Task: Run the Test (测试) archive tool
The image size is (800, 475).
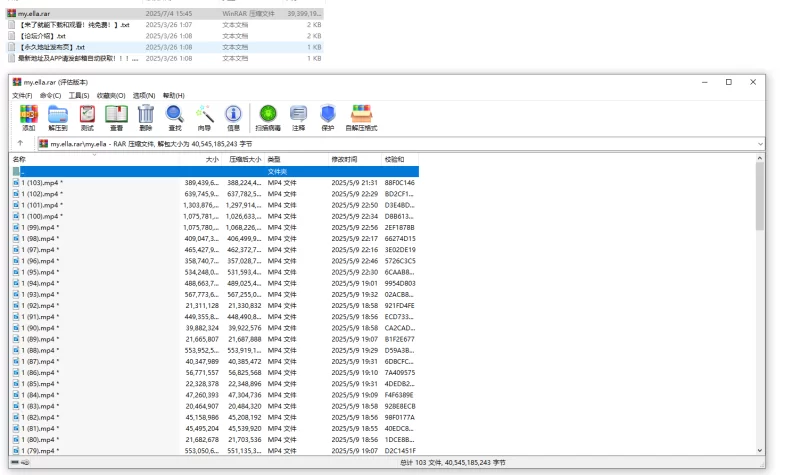Action: (87, 116)
